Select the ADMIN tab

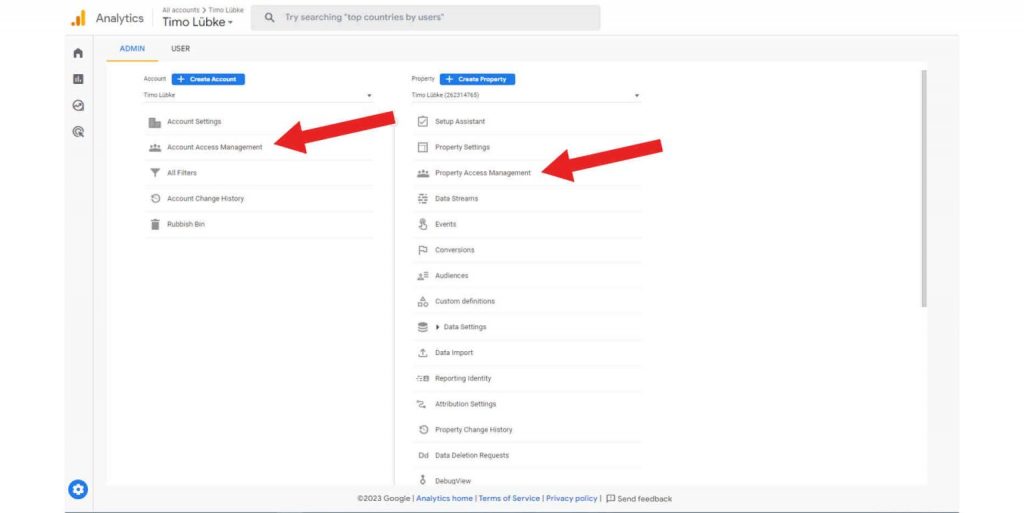[x=132, y=48]
